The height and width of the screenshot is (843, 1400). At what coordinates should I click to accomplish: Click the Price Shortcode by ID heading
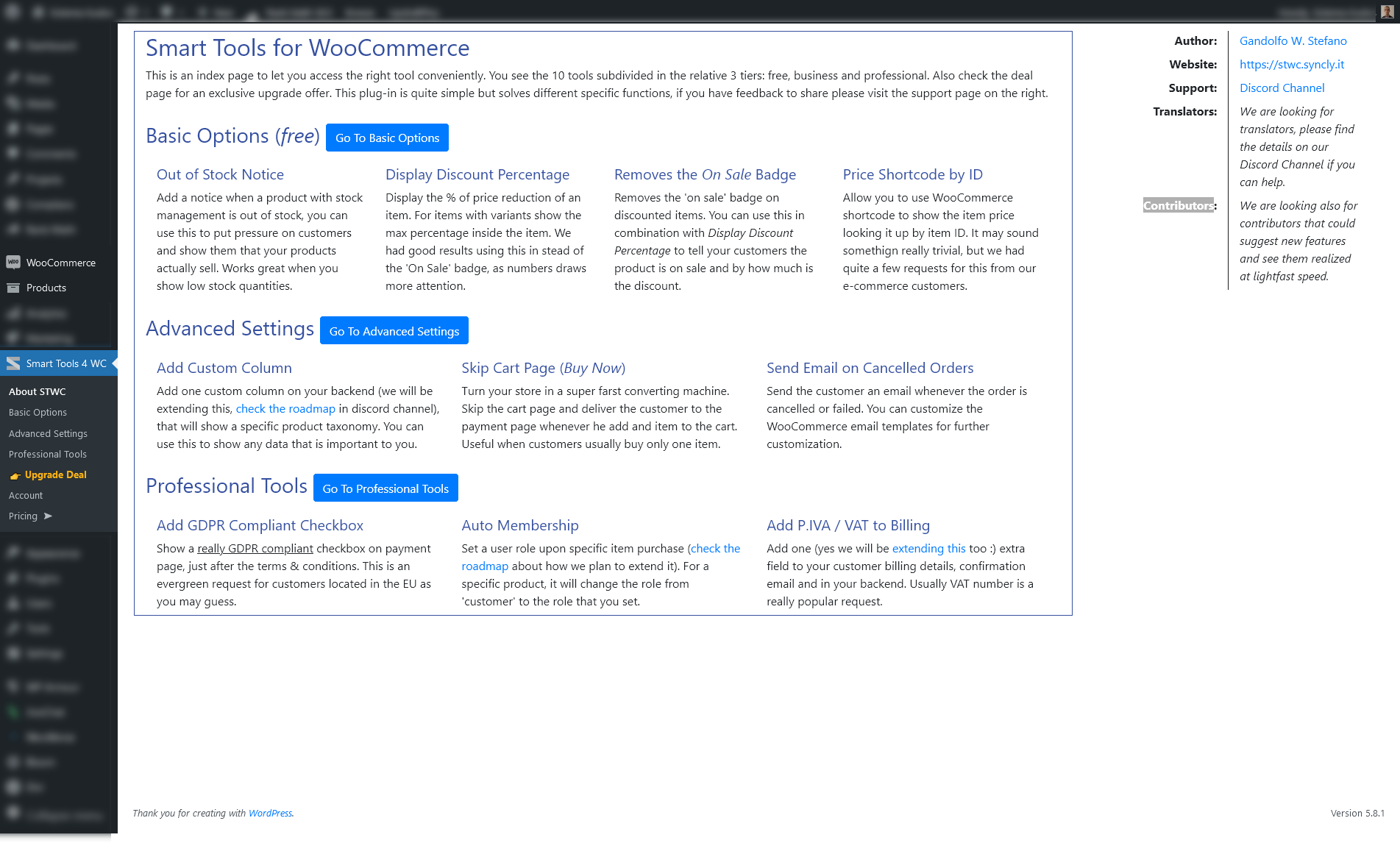913,175
